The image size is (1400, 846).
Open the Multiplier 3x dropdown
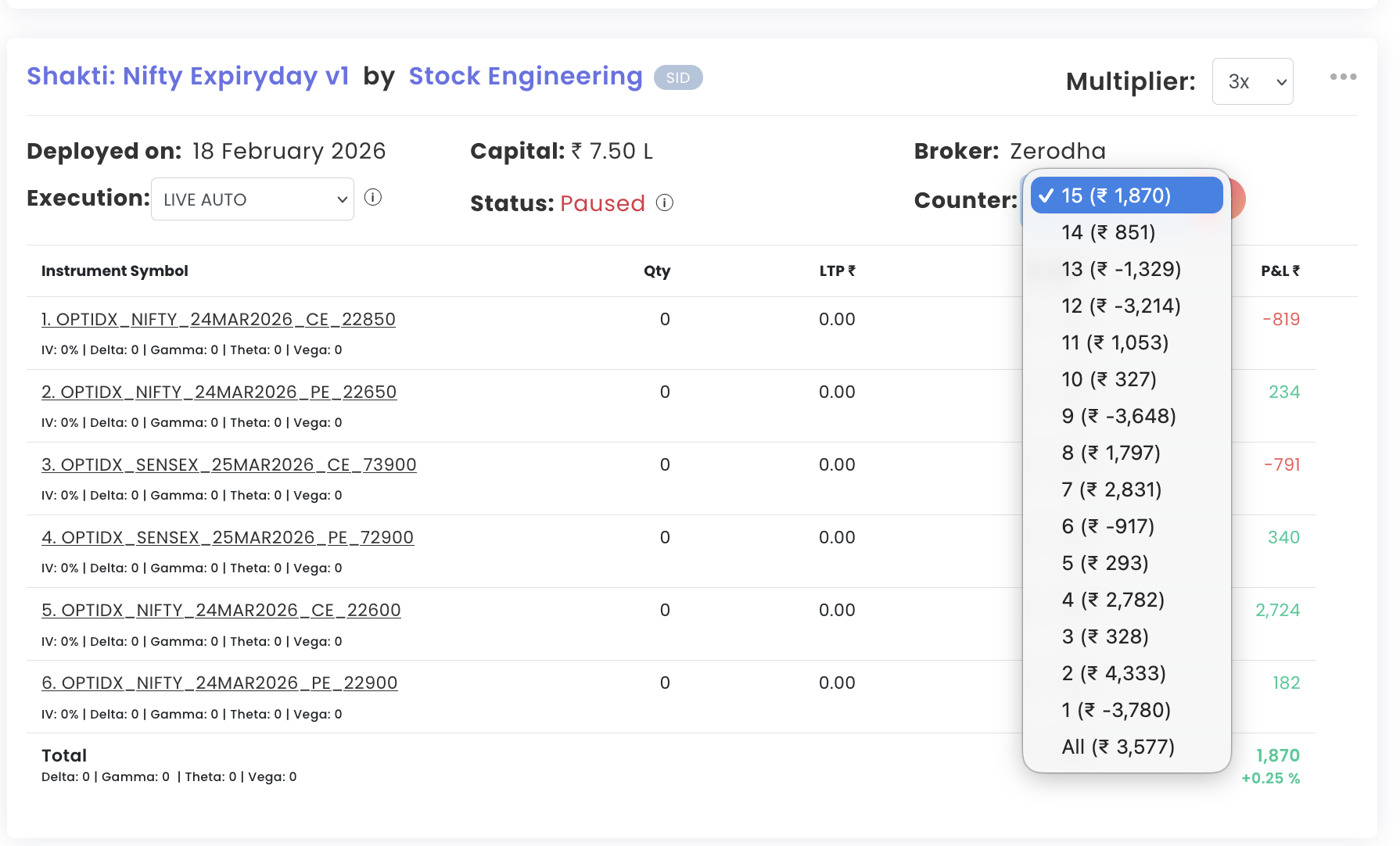click(x=1252, y=81)
